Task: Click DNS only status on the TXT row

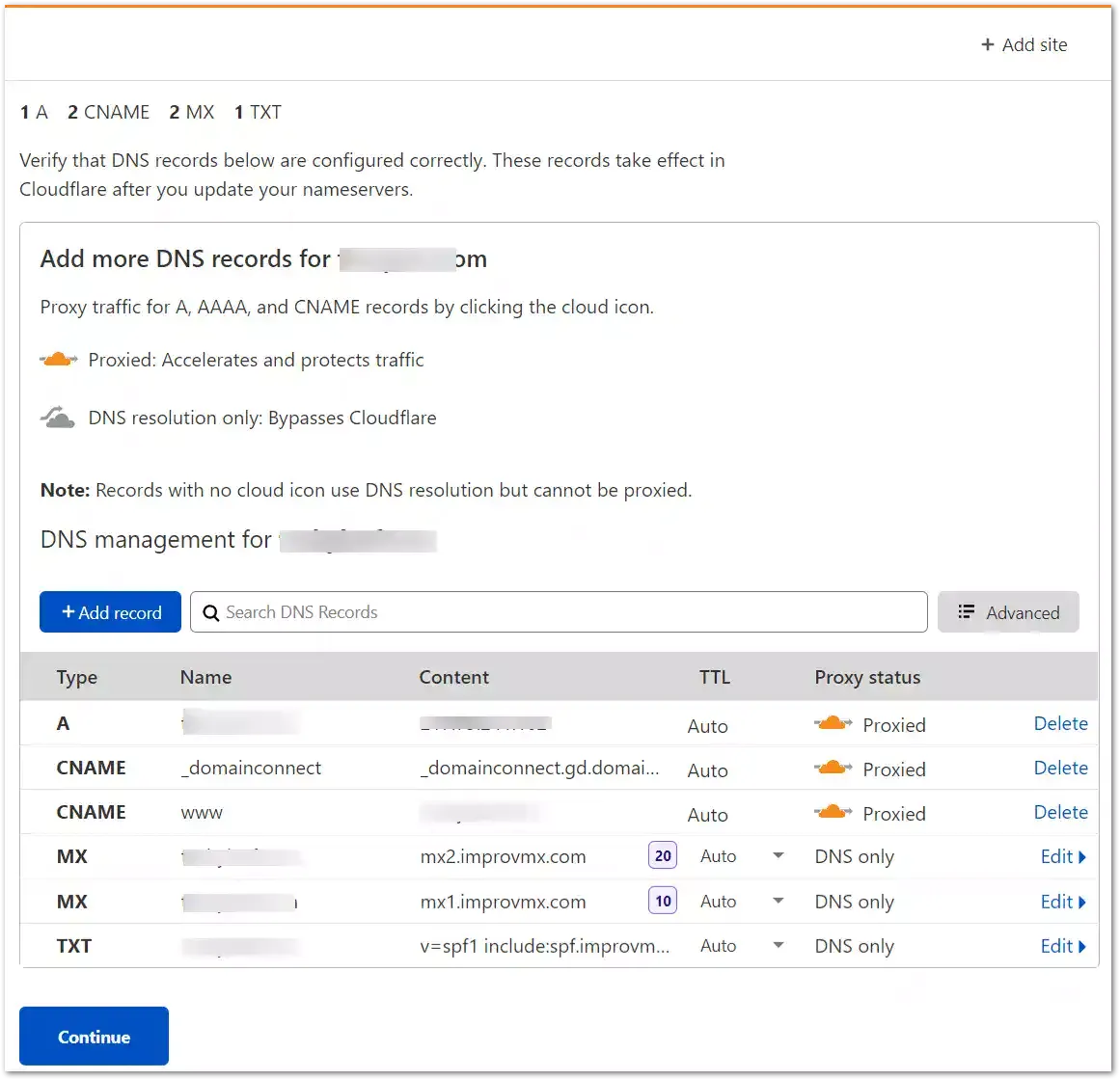Action: pos(855,946)
